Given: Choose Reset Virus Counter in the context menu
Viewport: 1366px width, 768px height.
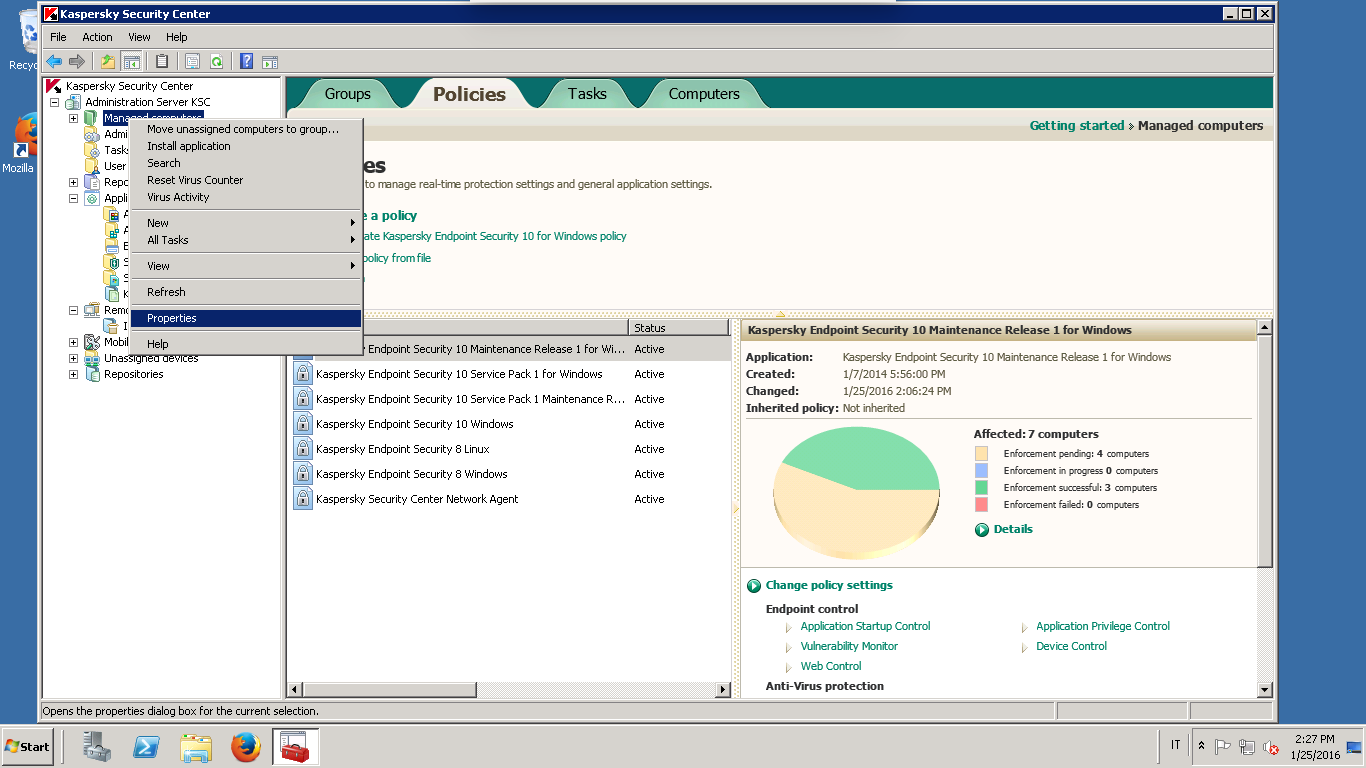Looking at the screenshot, I should [246, 180].
